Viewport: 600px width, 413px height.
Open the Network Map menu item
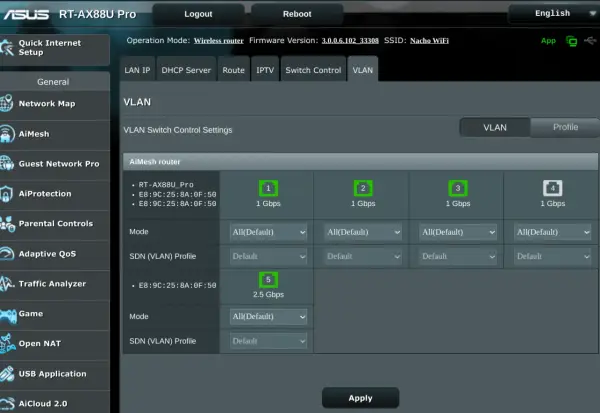point(55,104)
